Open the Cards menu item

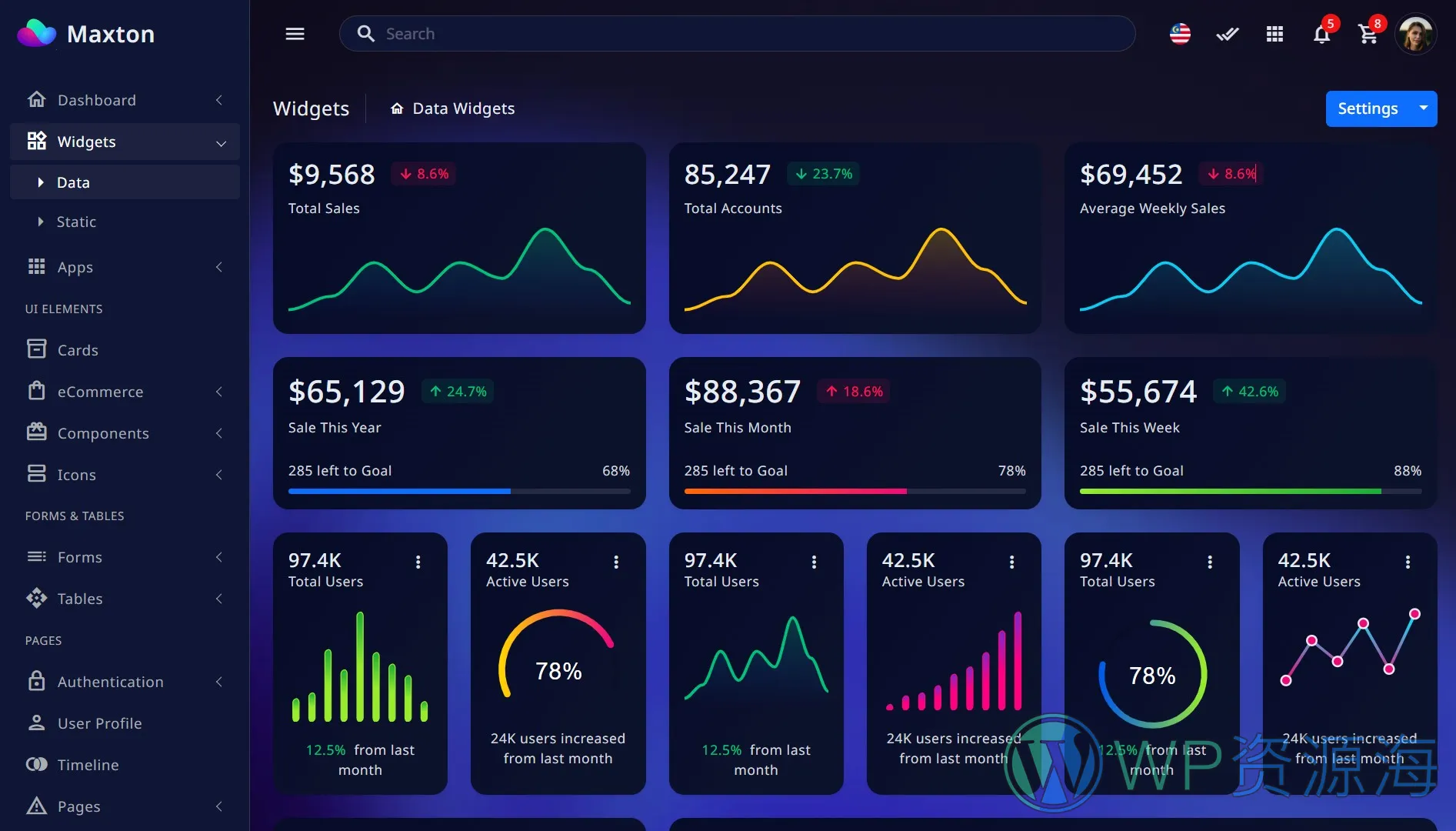pos(78,350)
